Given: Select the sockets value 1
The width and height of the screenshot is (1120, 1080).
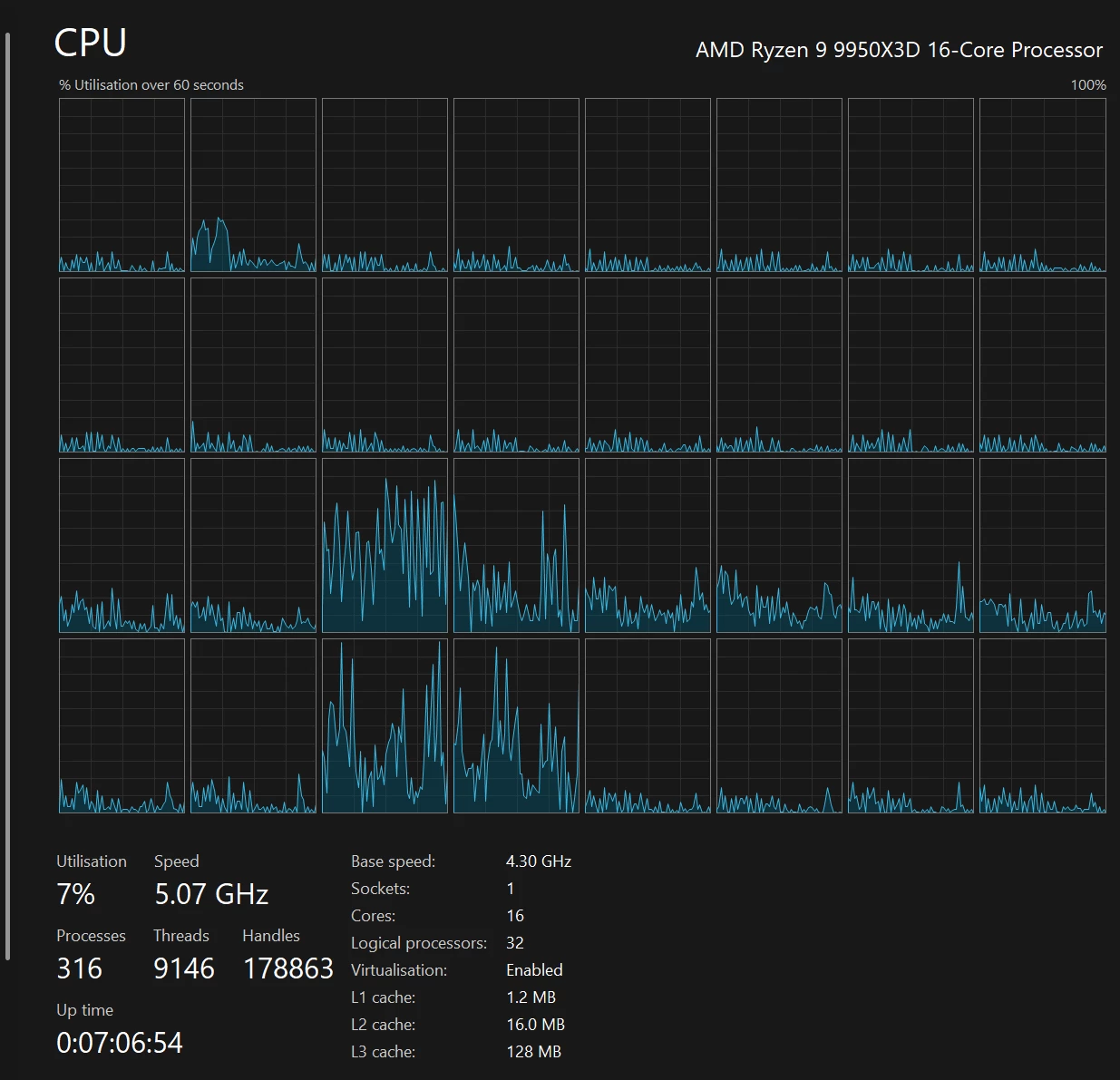Looking at the screenshot, I should click(511, 889).
